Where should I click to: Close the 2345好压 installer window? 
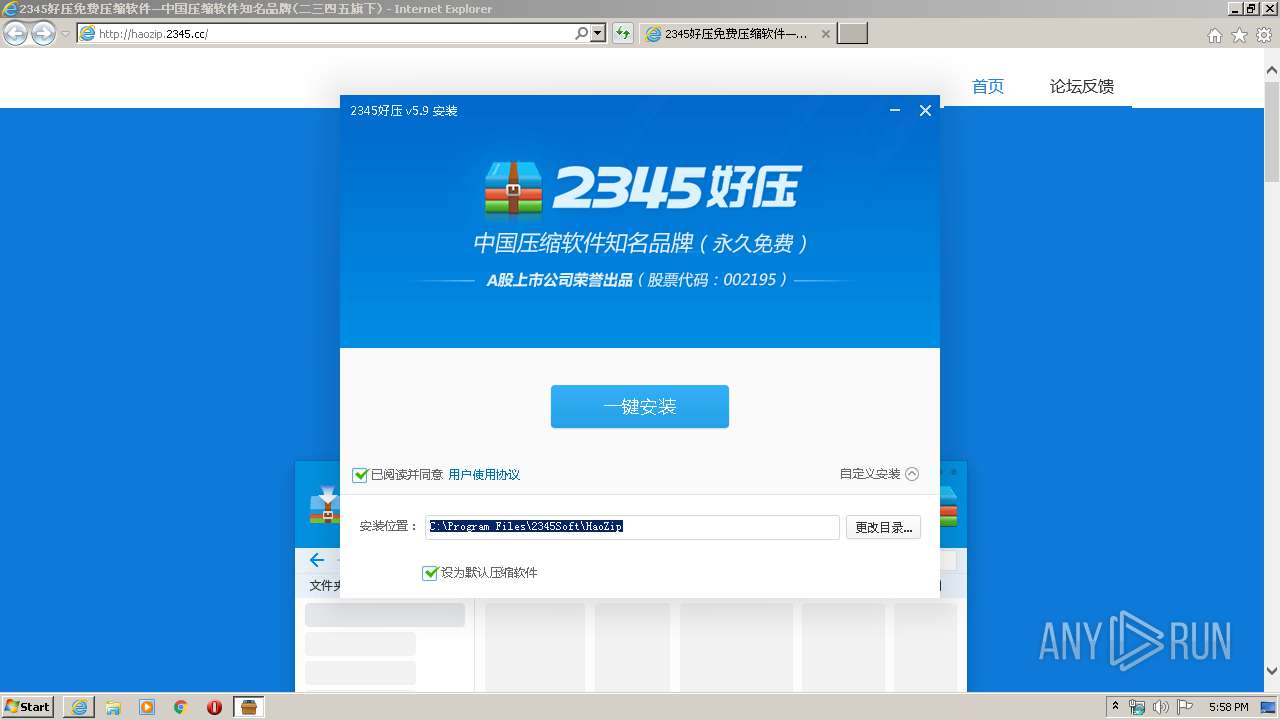(925, 111)
